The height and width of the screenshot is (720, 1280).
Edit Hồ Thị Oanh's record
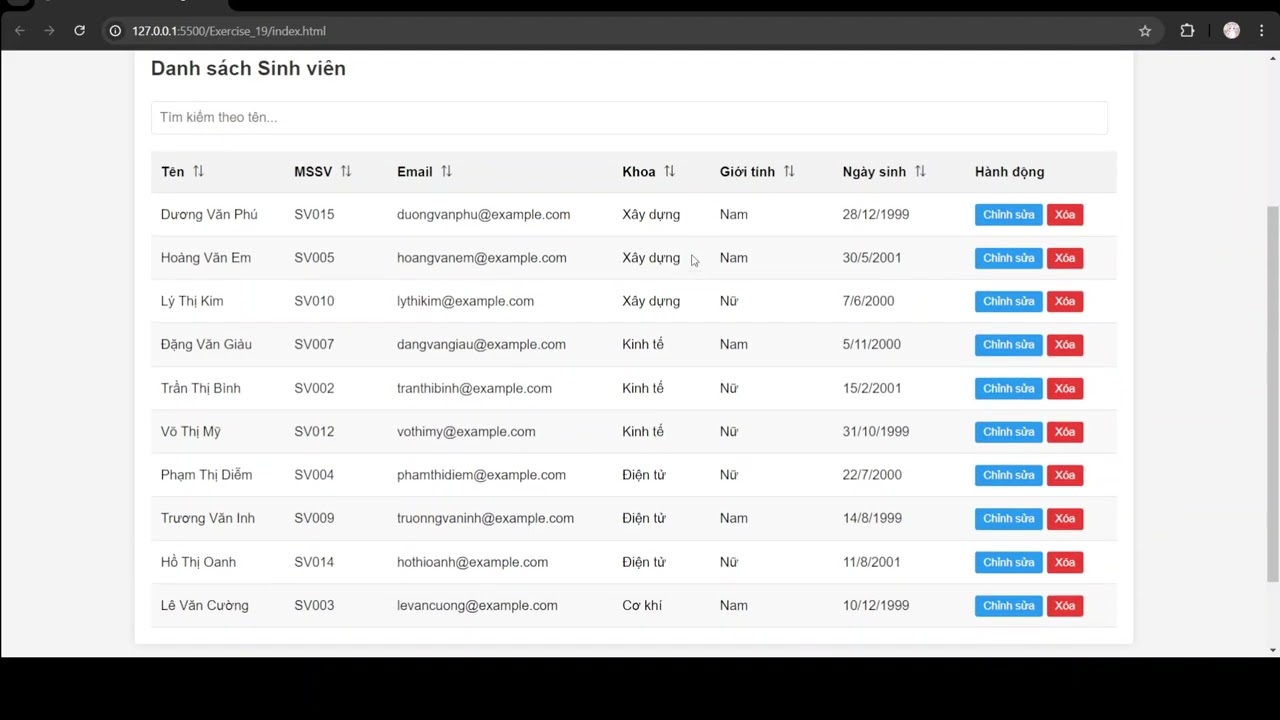click(x=1008, y=562)
